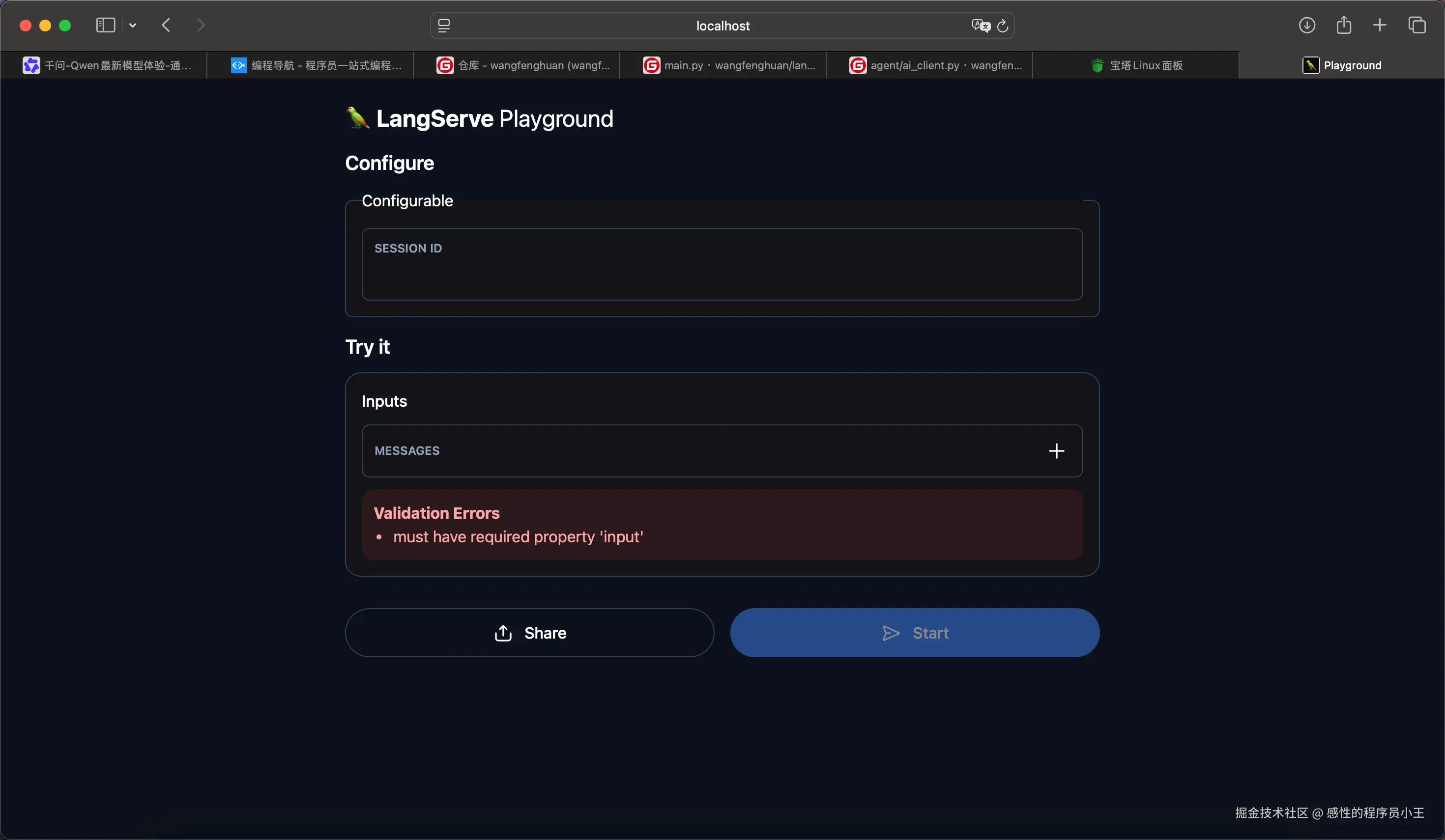Image resolution: width=1445 pixels, height=840 pixels.
Task: Click the localhost address bar
Action: pos(722,26)
